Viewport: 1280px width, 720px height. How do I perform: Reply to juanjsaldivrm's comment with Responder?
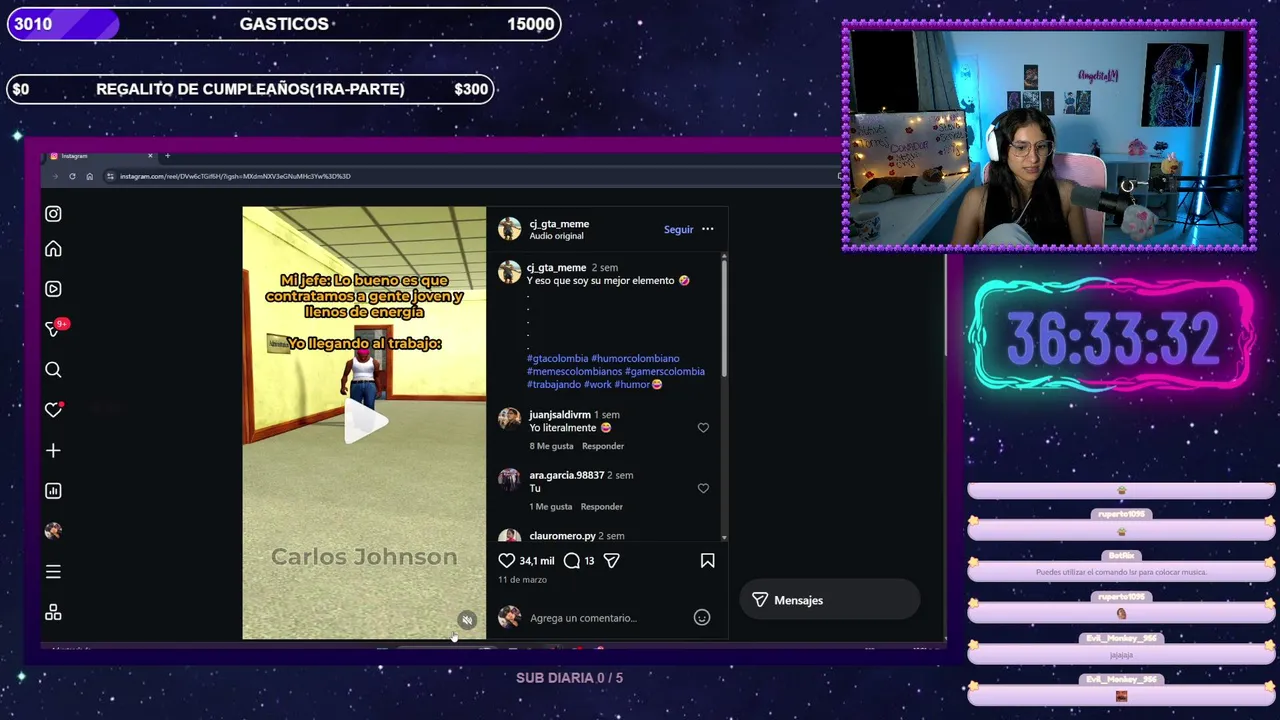point(603,446)
